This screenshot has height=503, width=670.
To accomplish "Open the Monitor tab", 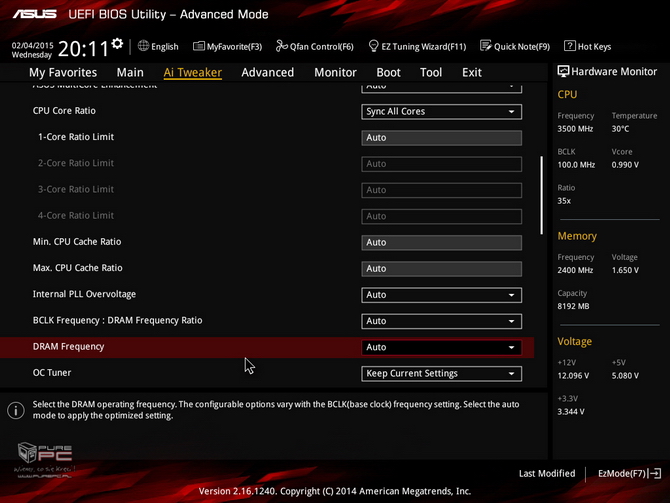I will pyautogui.click(x=335, y=72).
